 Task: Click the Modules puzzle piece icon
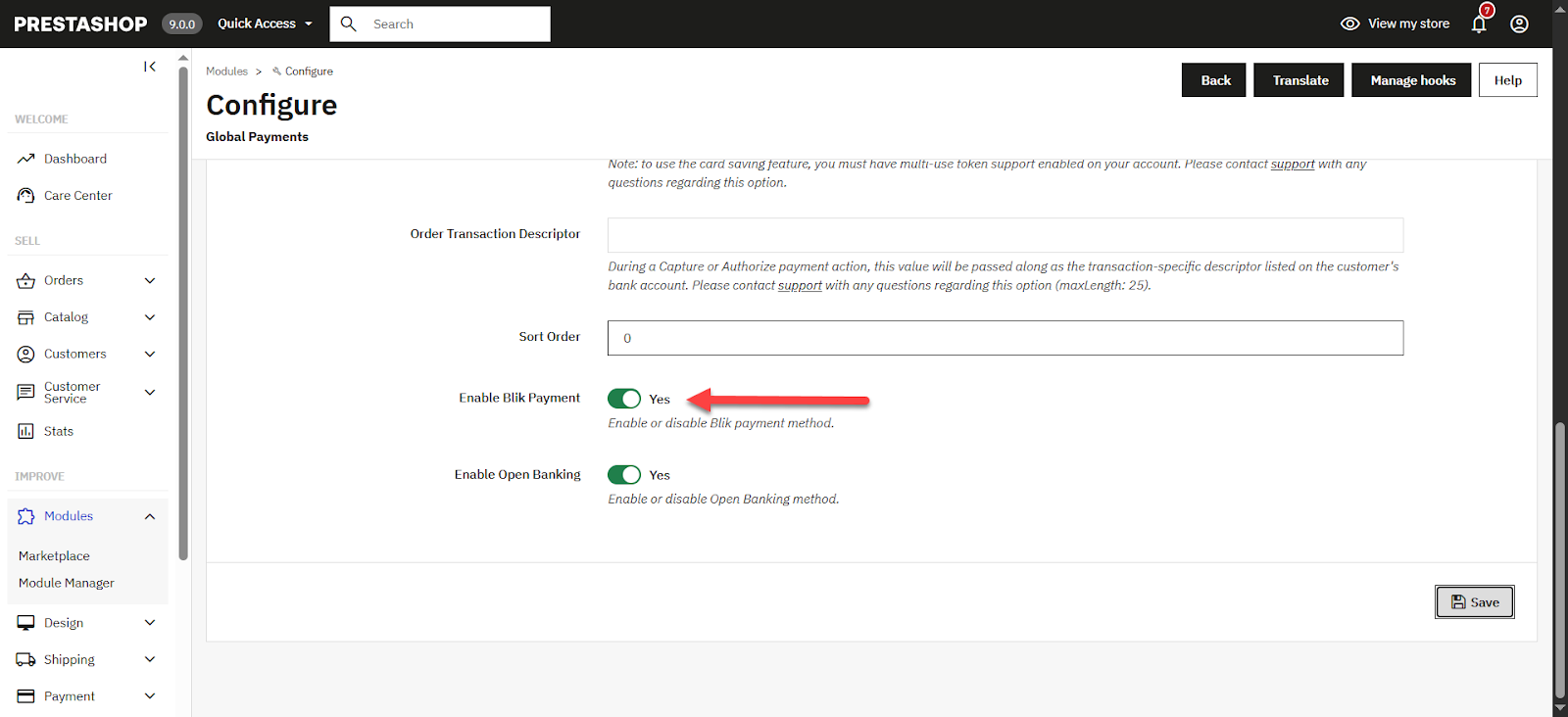[26, 516]
